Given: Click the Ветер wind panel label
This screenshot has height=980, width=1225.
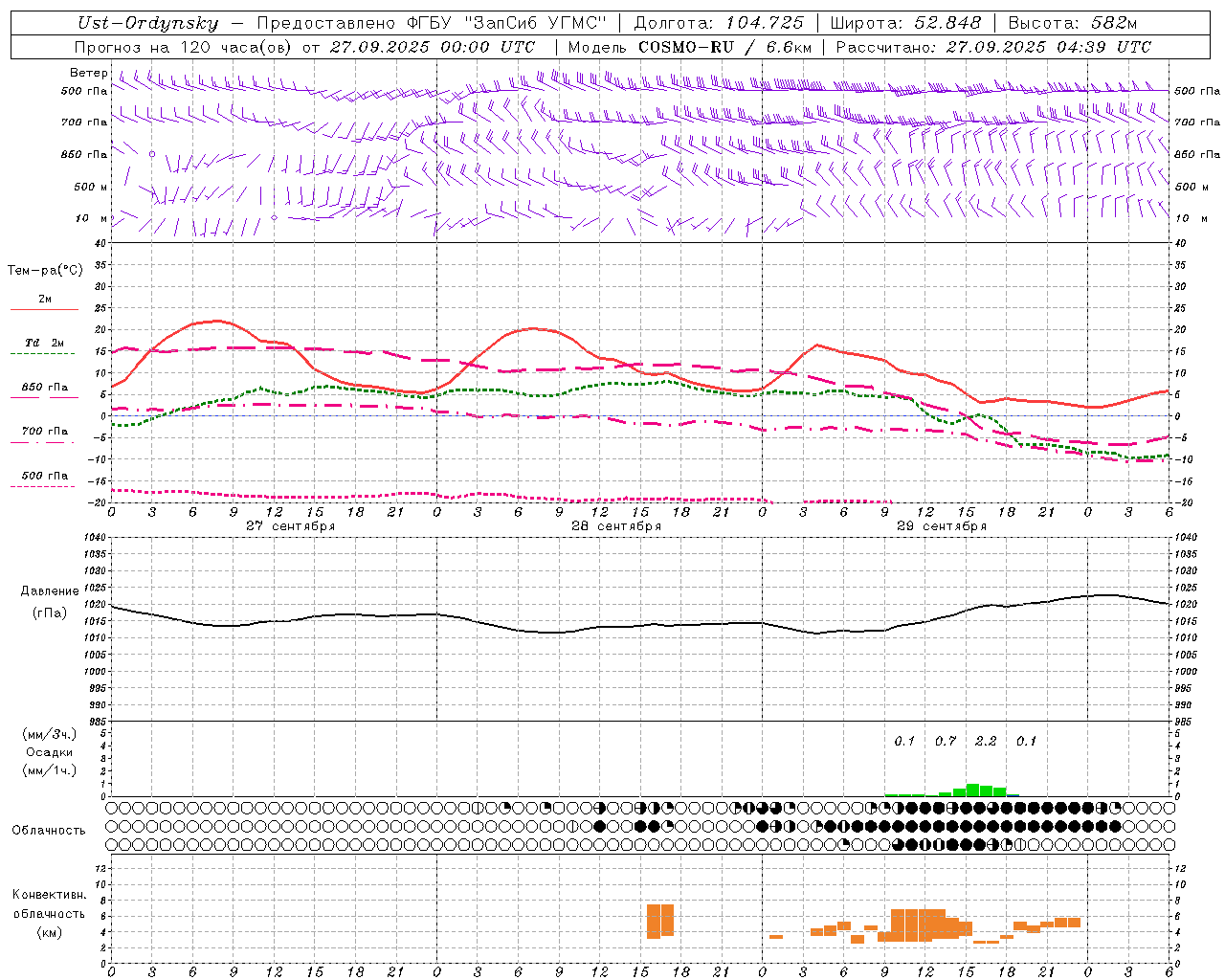Looking at the screenshot, I should point(89,73).
